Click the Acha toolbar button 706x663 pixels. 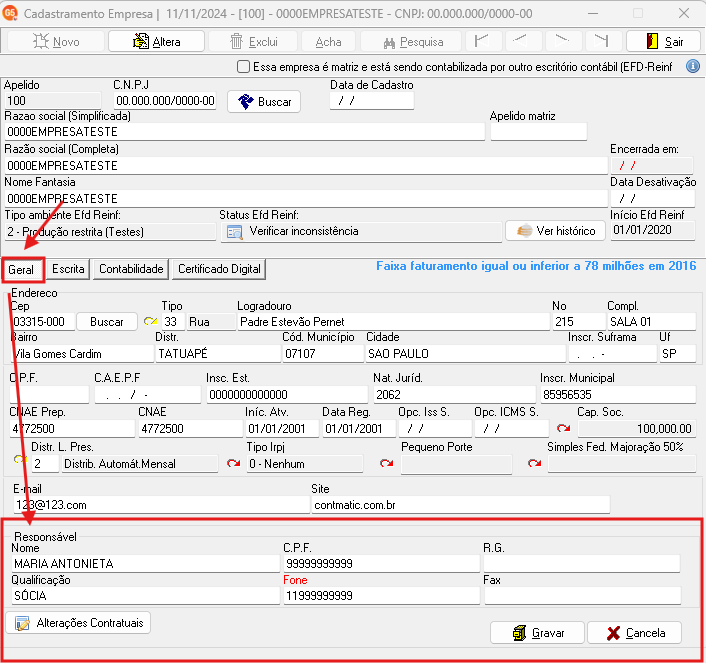[x=328, y=41]
